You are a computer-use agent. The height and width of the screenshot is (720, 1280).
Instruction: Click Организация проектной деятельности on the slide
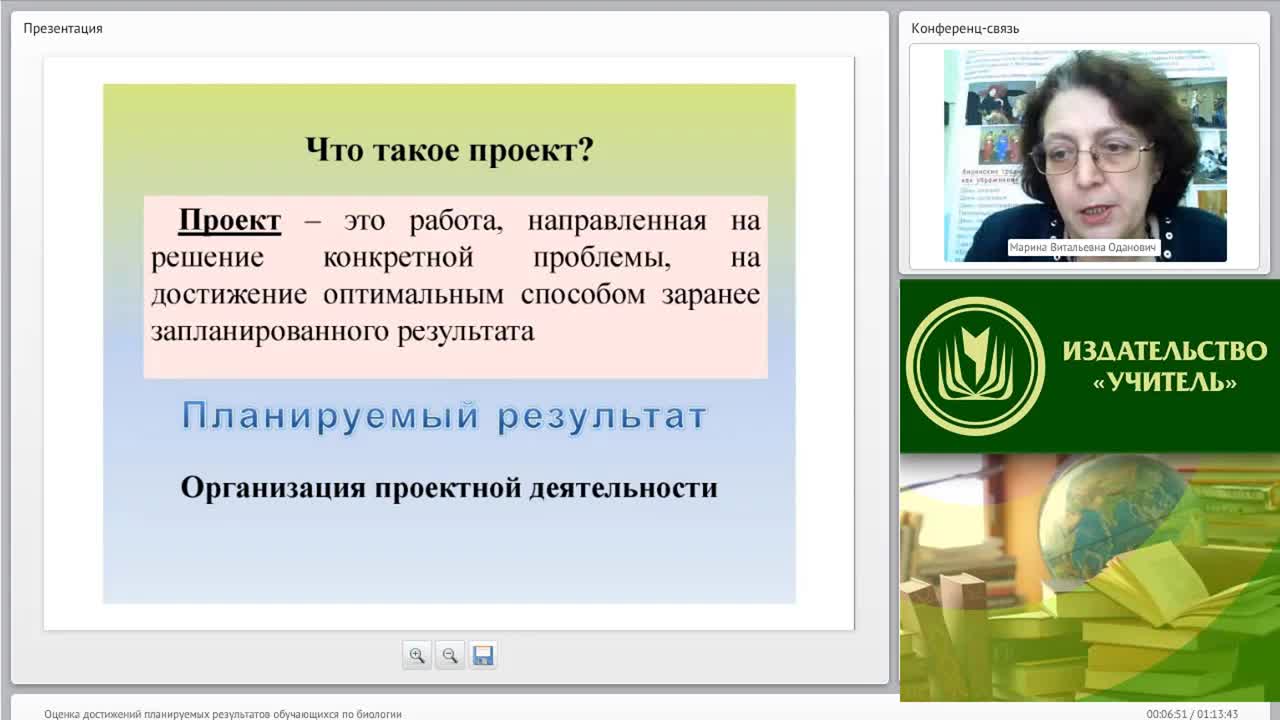[449, 487]
